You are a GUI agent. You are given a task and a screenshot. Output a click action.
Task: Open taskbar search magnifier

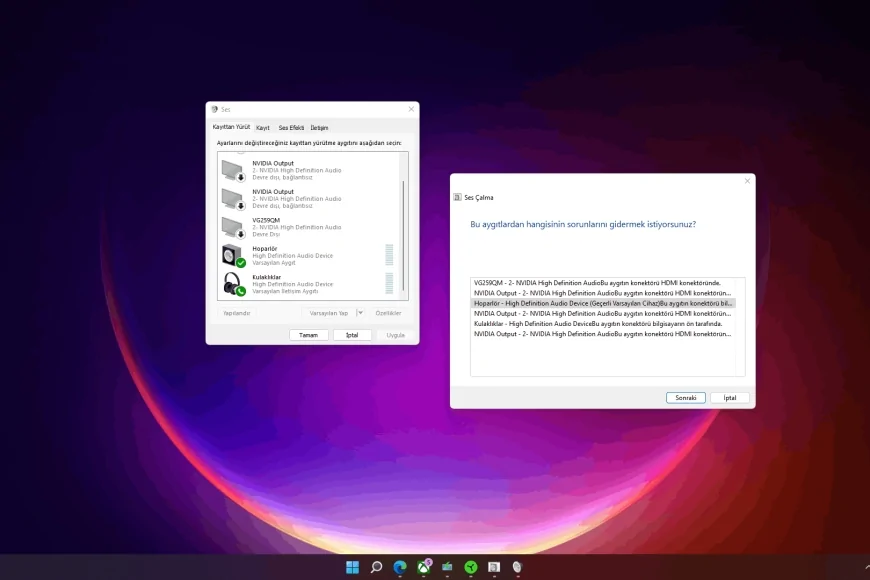376,567
